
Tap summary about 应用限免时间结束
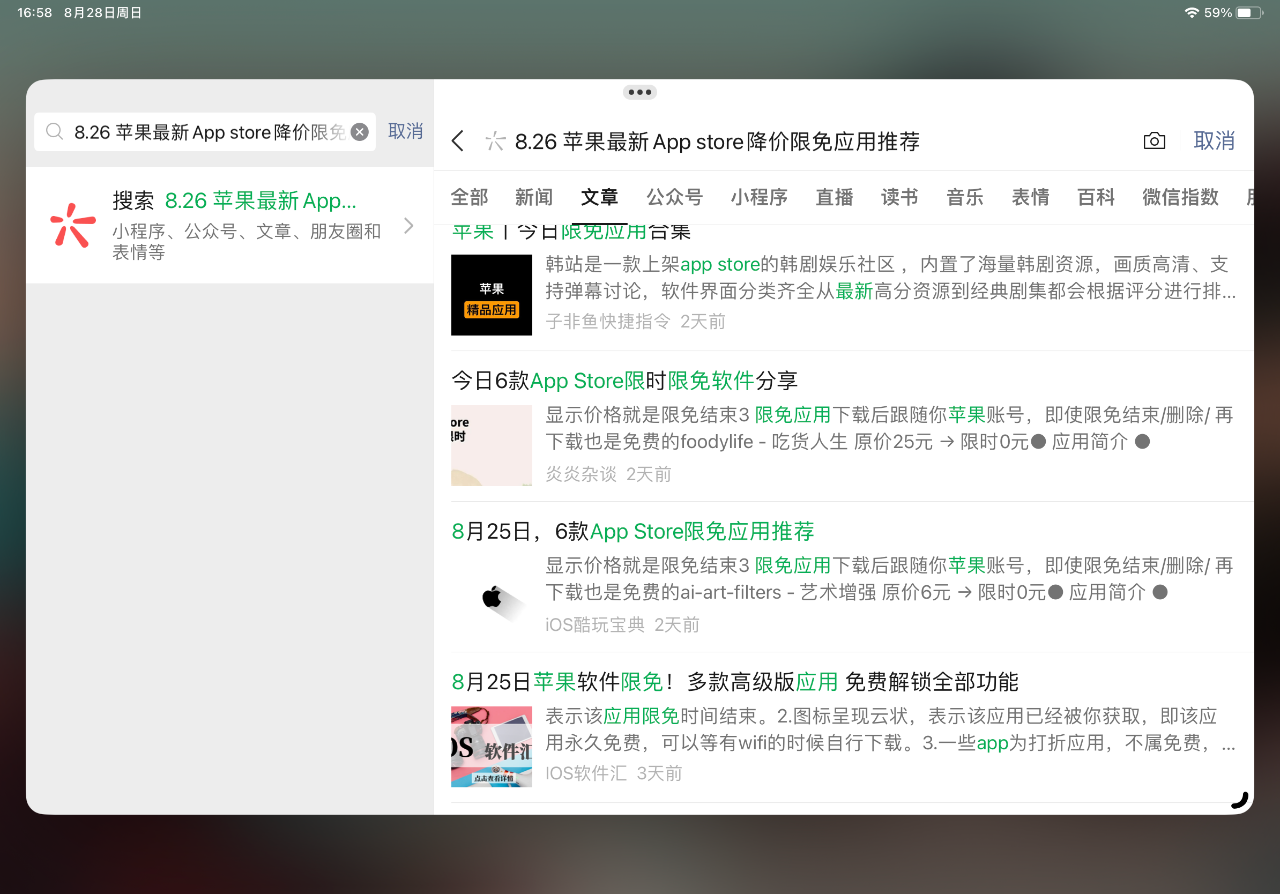click(x=891, y=730)
